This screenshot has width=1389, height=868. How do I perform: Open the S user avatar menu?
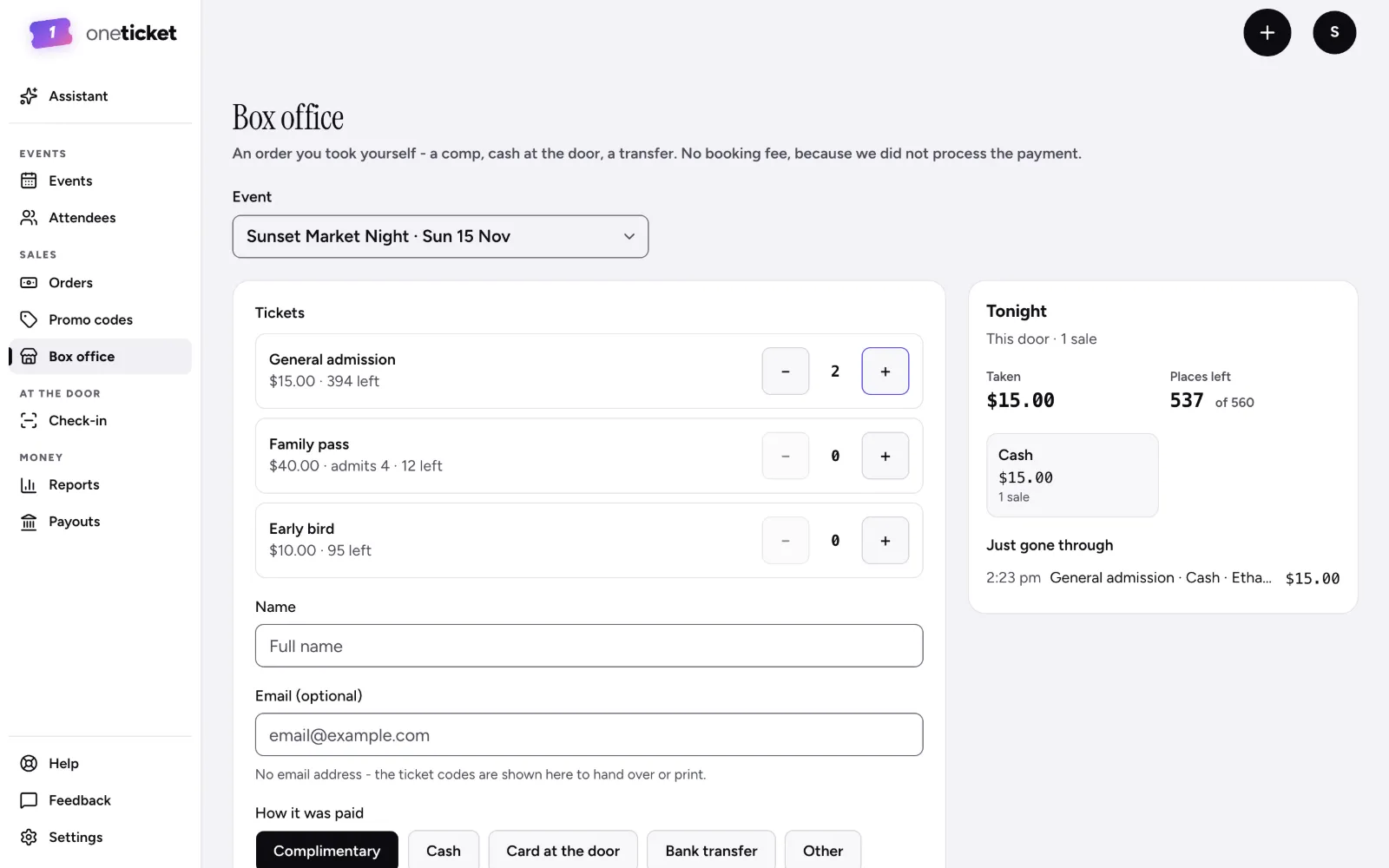(1334, 33)
